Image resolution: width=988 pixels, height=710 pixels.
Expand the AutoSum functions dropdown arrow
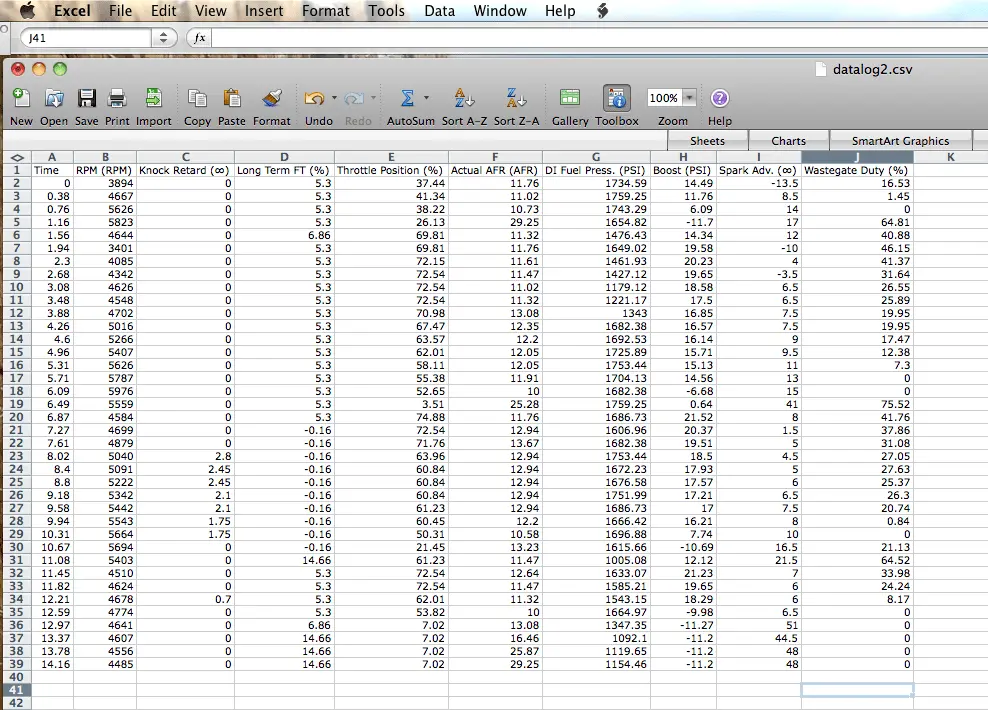tap(426, 98)
